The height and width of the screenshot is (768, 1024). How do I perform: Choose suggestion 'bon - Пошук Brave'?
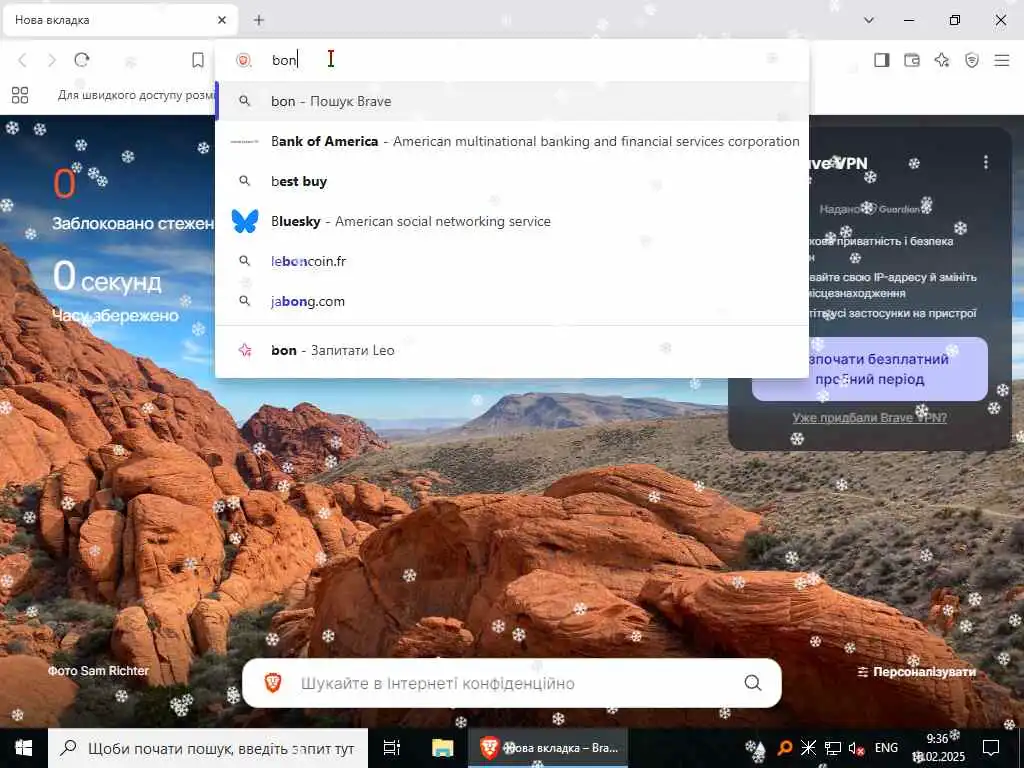pos(512,101)
